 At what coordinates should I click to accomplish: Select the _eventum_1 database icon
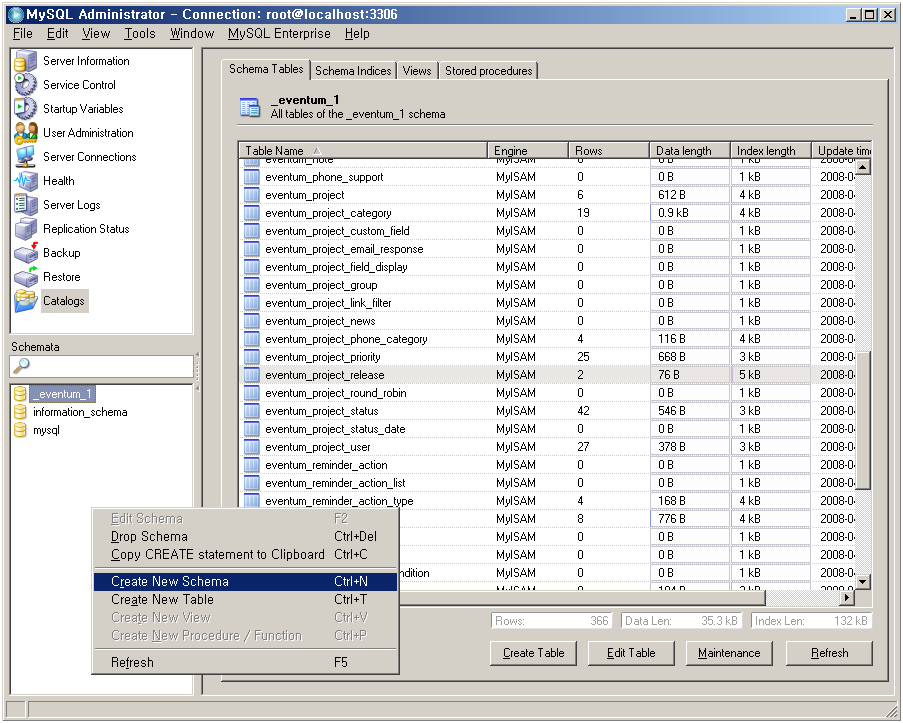pos(20,394)
